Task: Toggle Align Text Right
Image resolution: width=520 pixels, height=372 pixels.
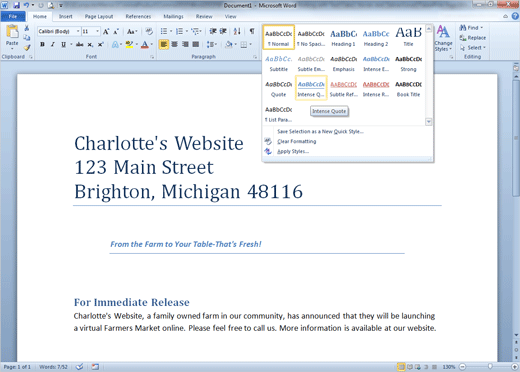Action: click(185, 44)
